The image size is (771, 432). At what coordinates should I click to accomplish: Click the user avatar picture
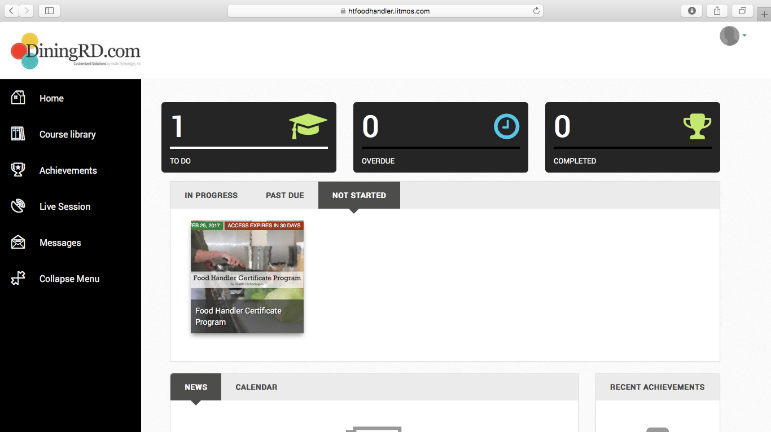729,36
